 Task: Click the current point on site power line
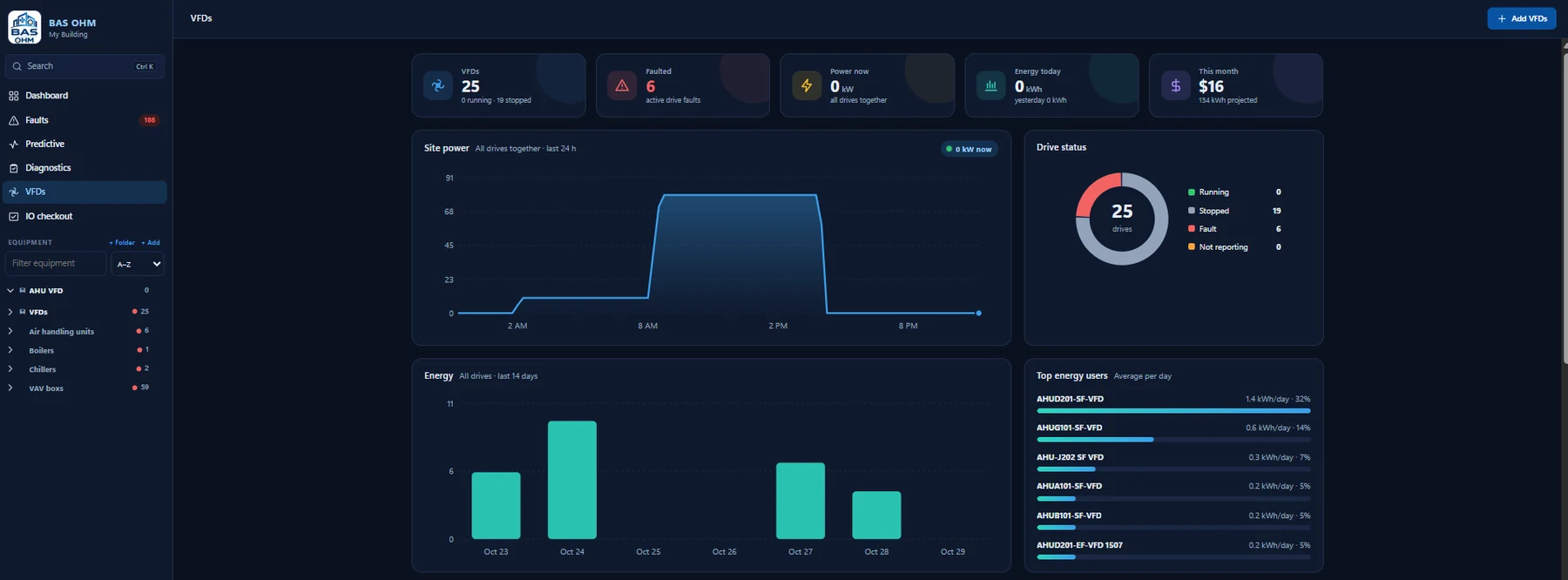coord(979,313)
